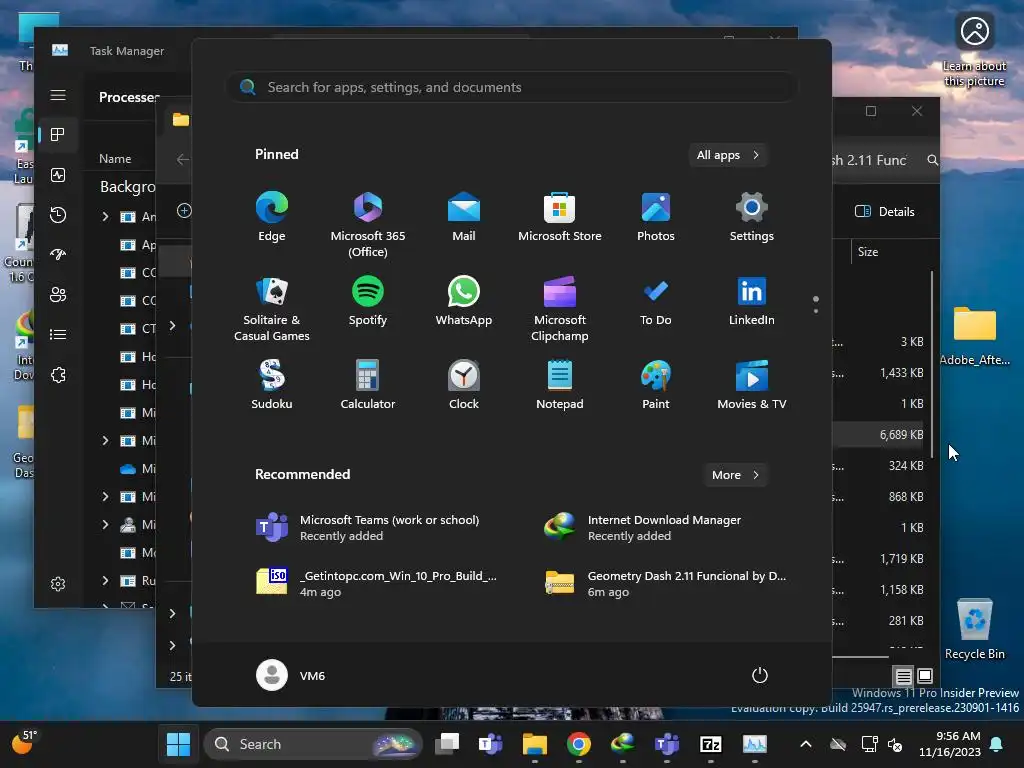The width and height of the screenshot is (1024, 768).
Task: Select Processes tab in Task Manager sidebar
Action: [x=58, y=135]
